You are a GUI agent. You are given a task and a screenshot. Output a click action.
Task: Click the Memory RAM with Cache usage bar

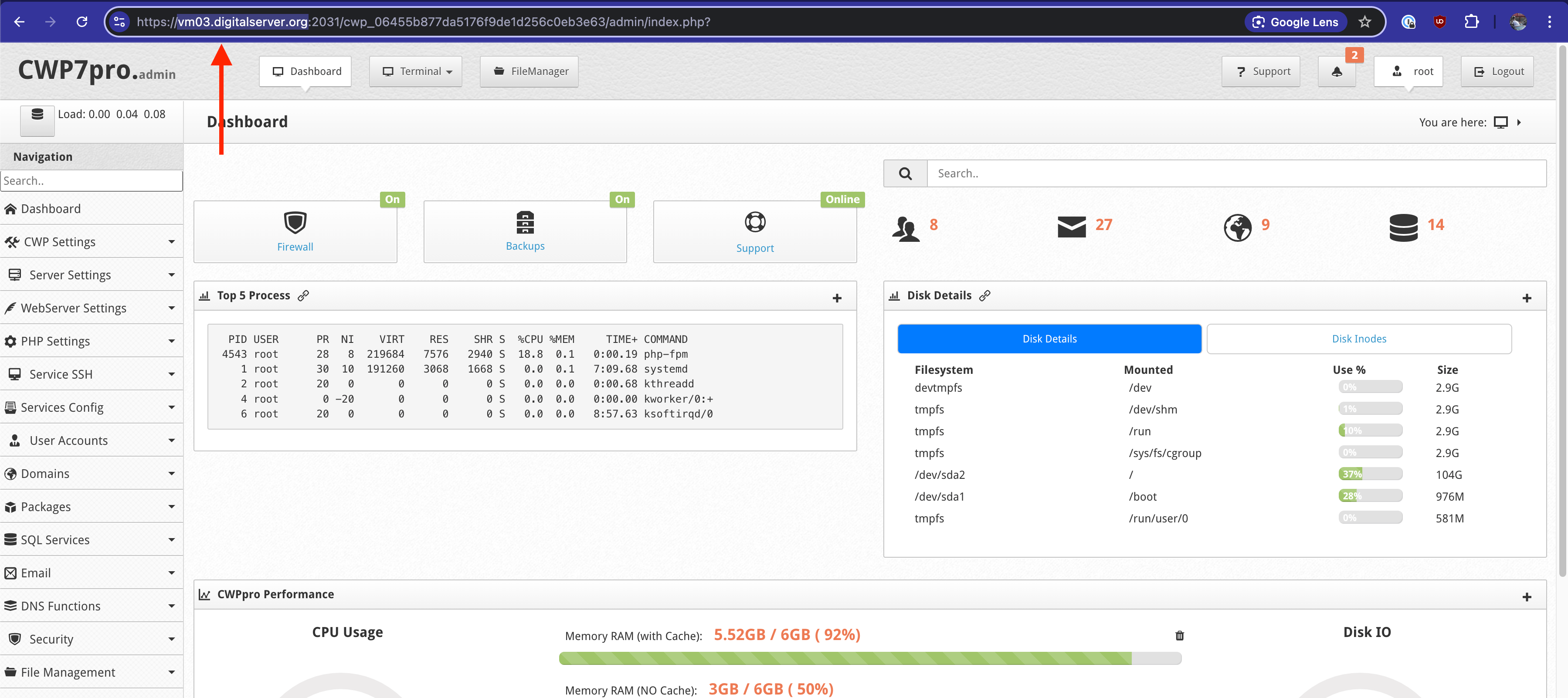870,658
